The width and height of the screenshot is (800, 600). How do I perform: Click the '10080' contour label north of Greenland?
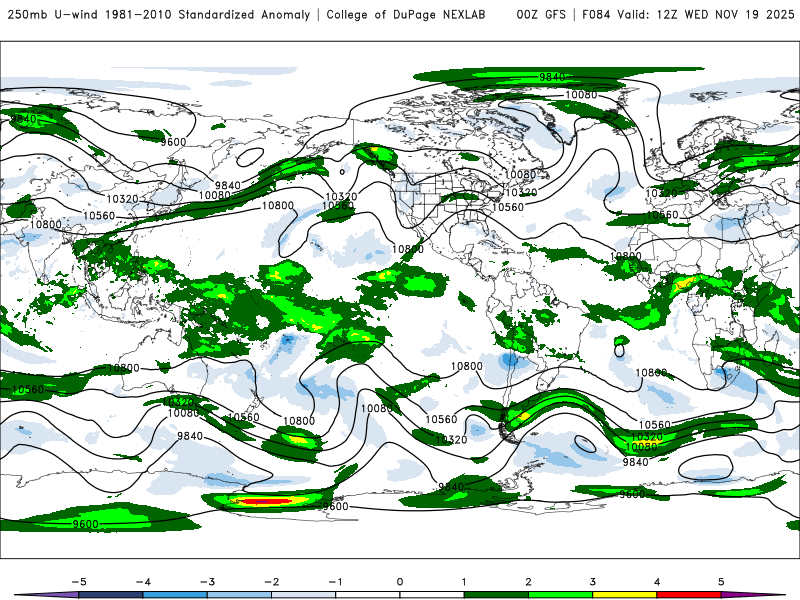coord(581,95)
